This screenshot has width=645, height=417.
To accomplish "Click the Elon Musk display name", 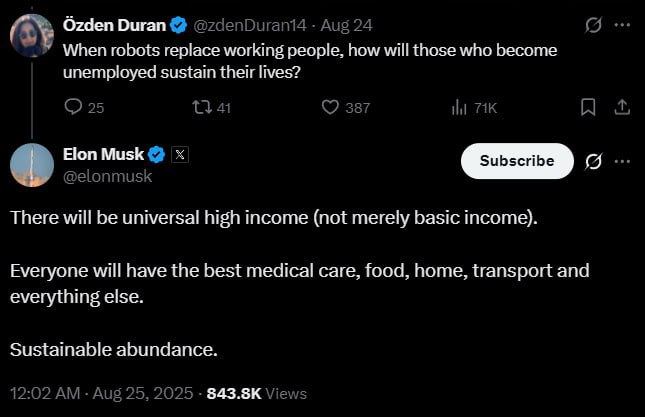I will click(103, 154).
